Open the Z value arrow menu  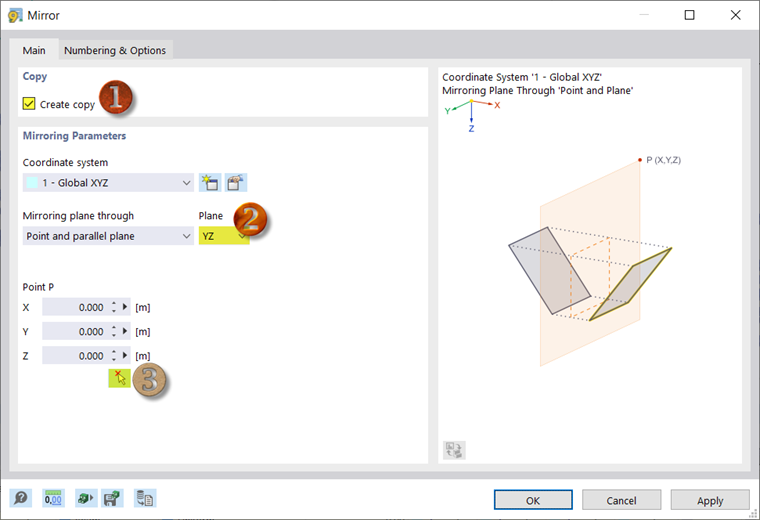coord(125,356)
